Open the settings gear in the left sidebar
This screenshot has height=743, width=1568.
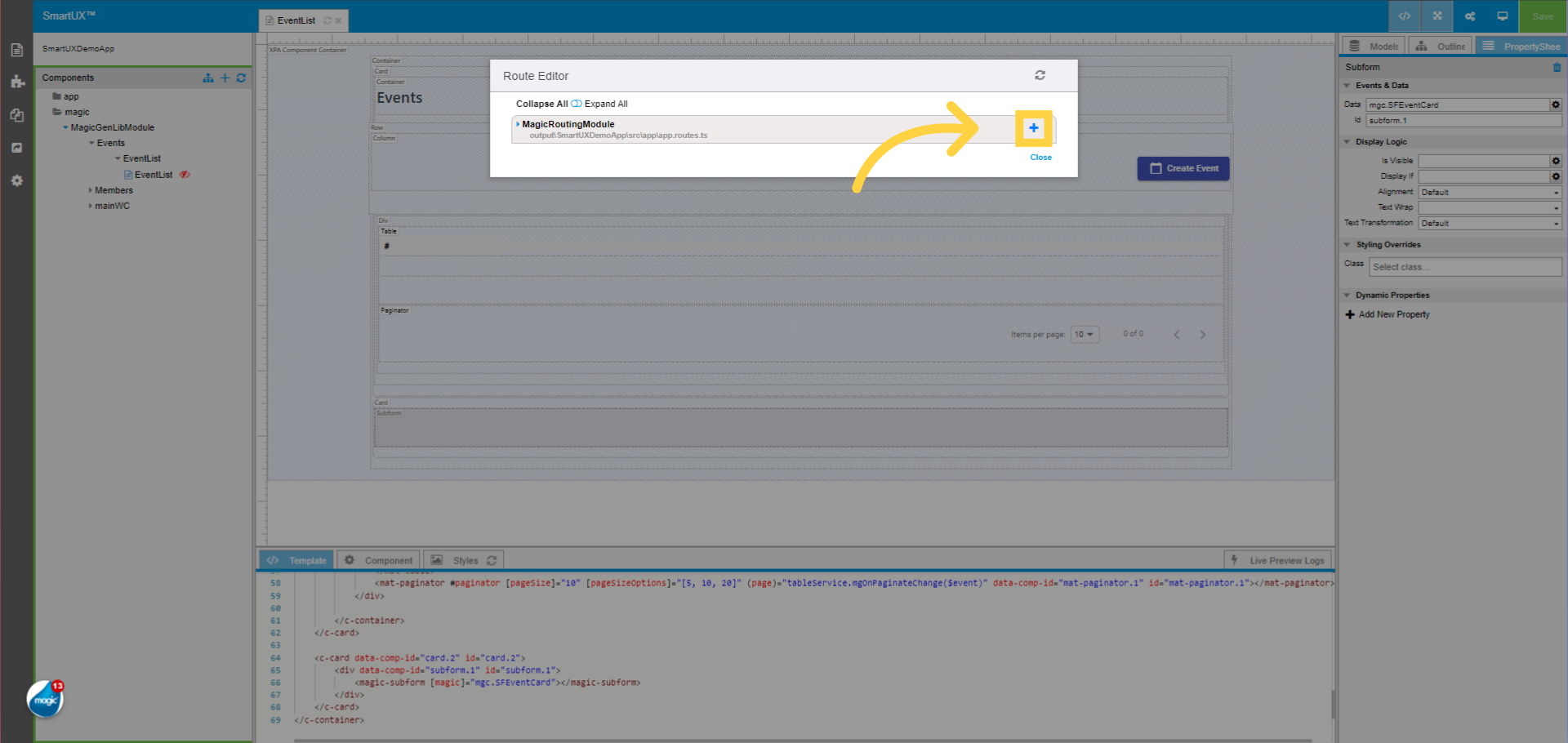point(16,180)
